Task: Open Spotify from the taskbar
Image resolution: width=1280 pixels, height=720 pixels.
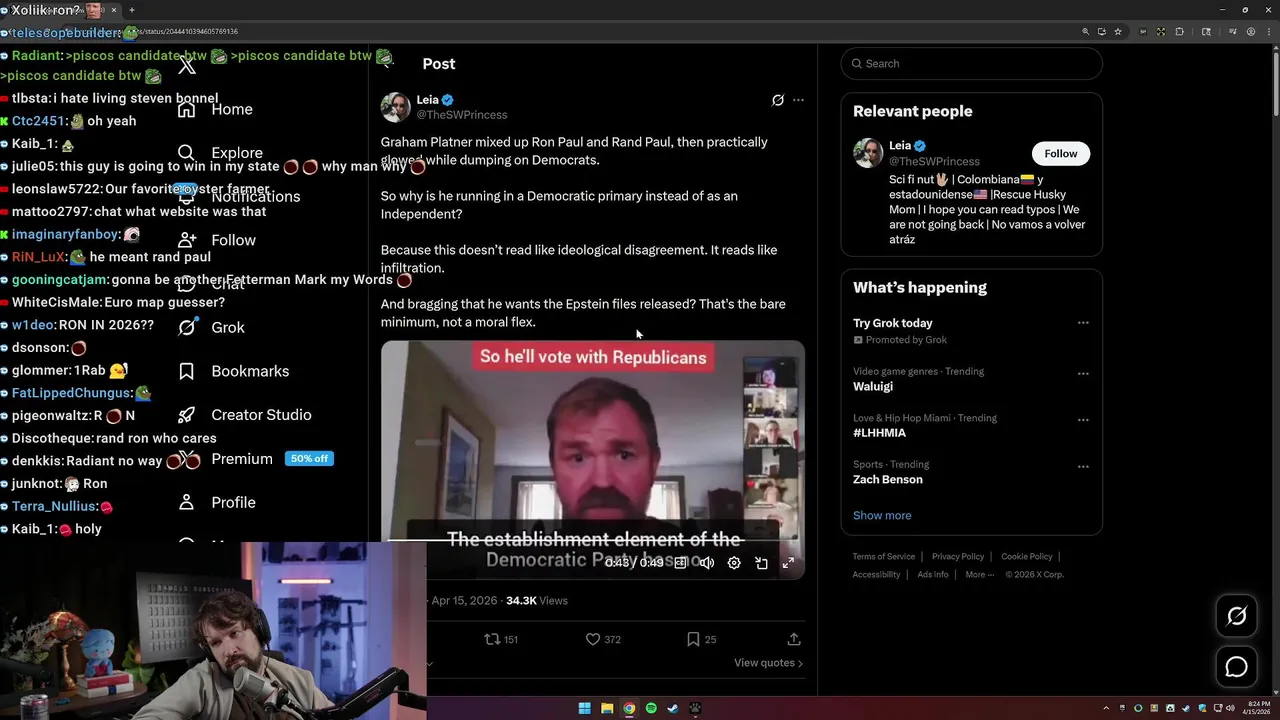Action: pos(651,708)
